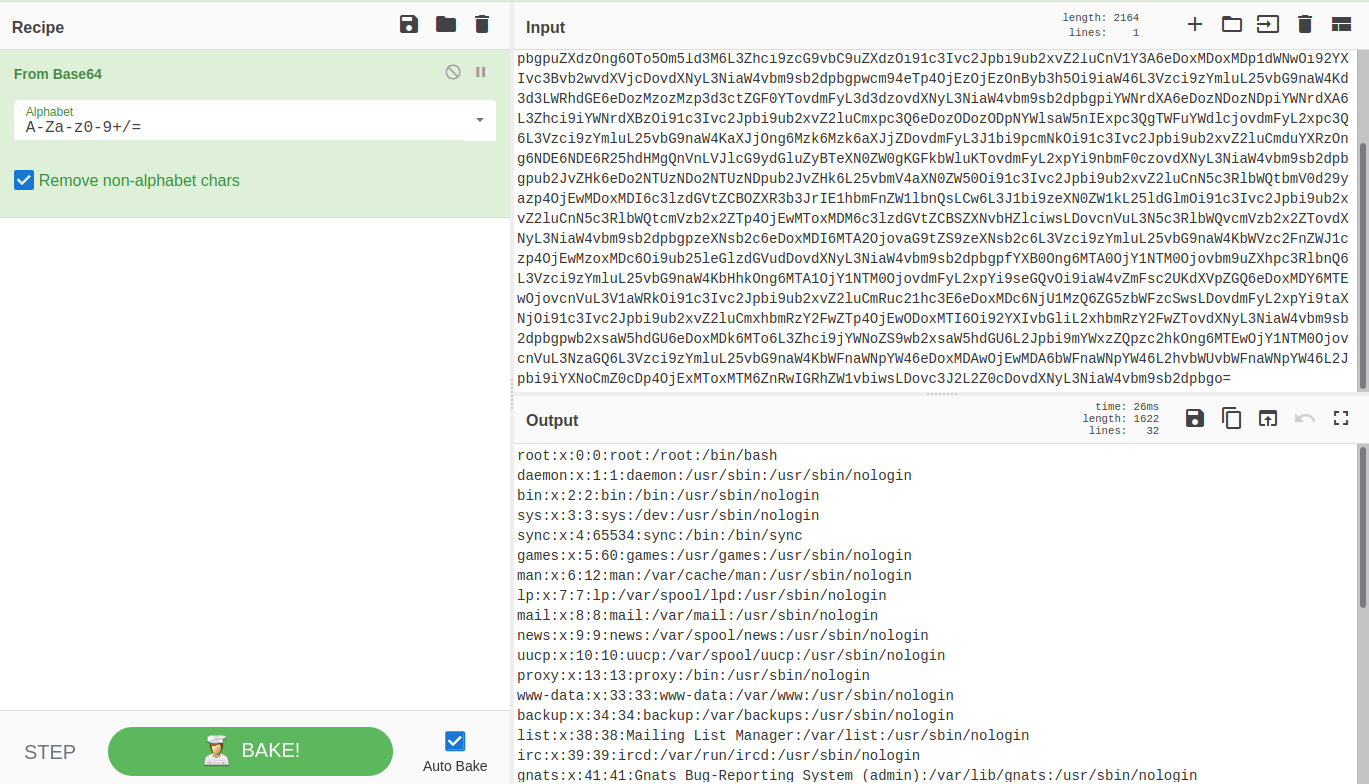The width and height of the screenshot is (1369, 784).
Task: Pause at From Base64 breakpoint
Action: coord(481,72)
